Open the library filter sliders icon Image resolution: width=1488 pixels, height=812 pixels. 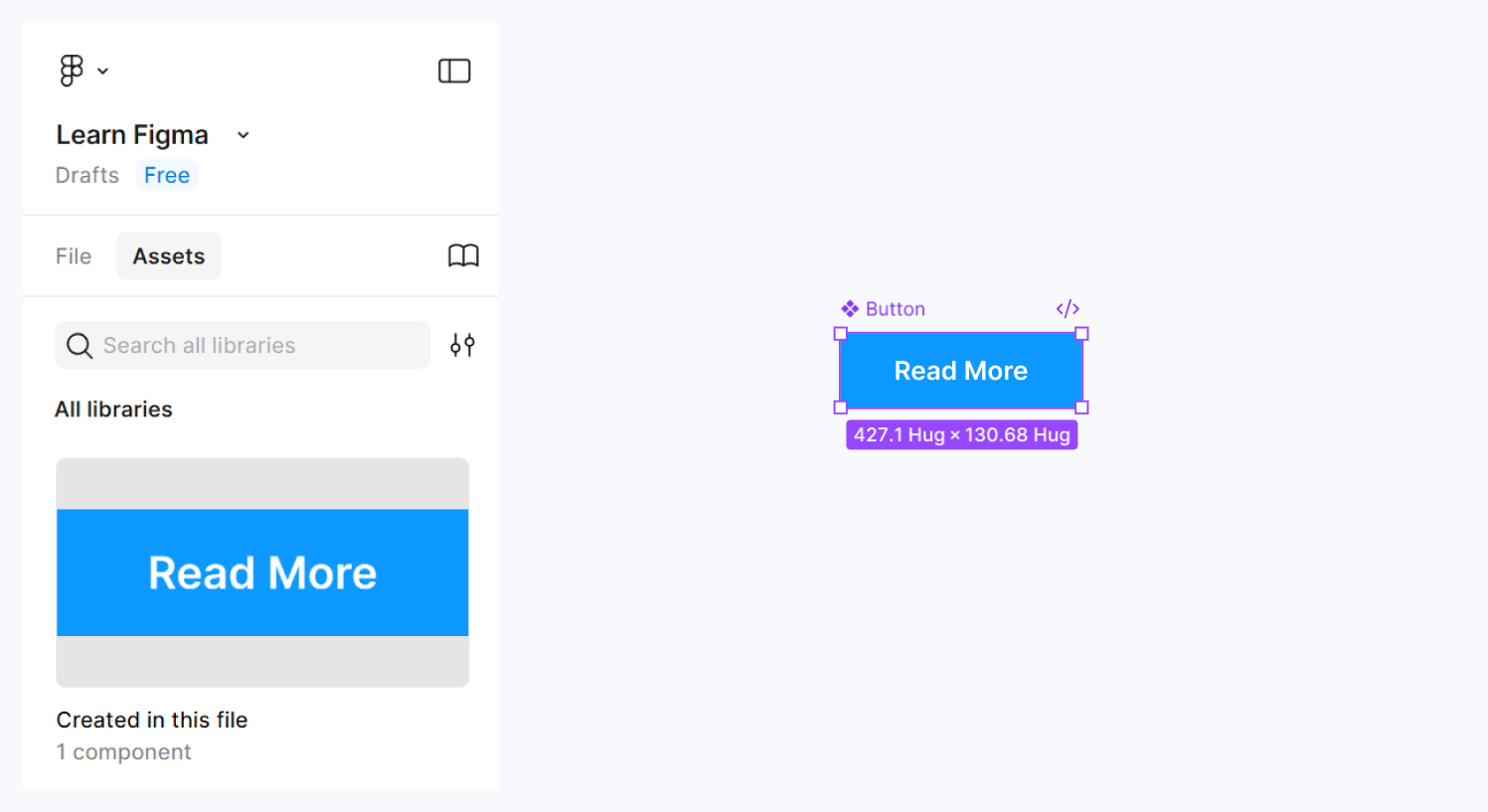tap(461, 345)
